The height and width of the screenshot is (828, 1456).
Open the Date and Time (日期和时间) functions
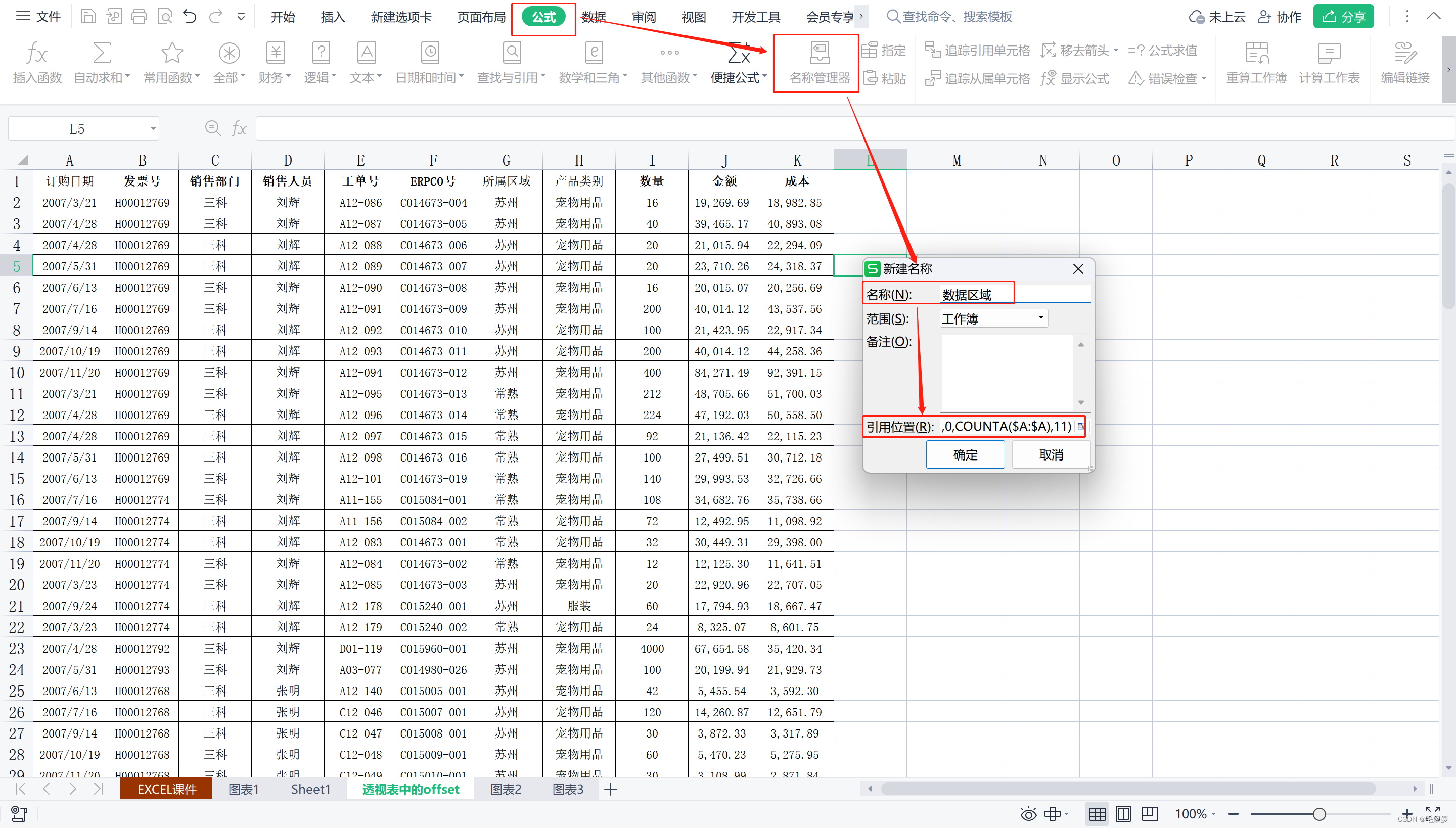point(430,63)
